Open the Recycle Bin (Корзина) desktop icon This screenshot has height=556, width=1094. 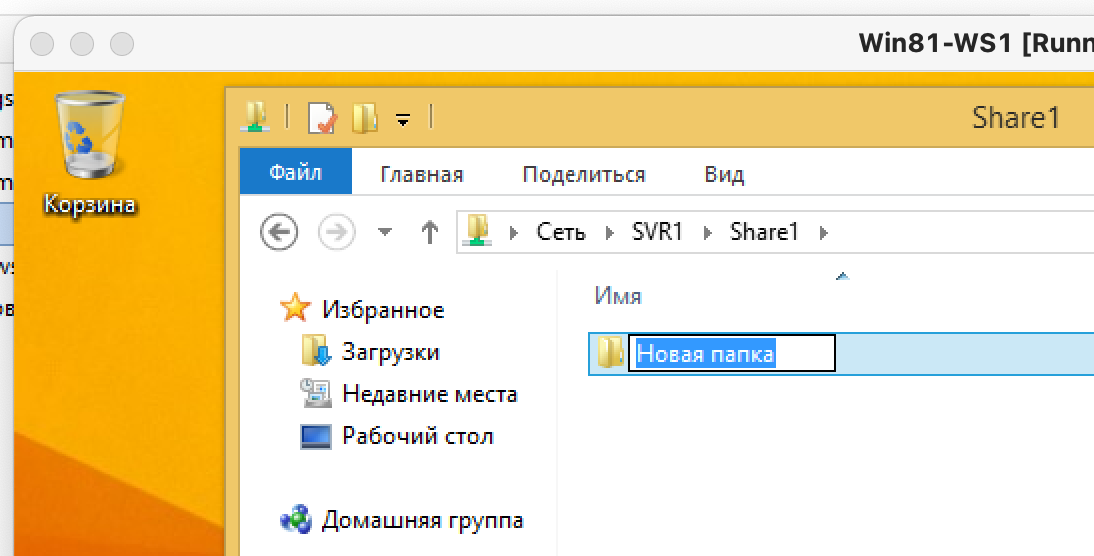click(89, 151)
